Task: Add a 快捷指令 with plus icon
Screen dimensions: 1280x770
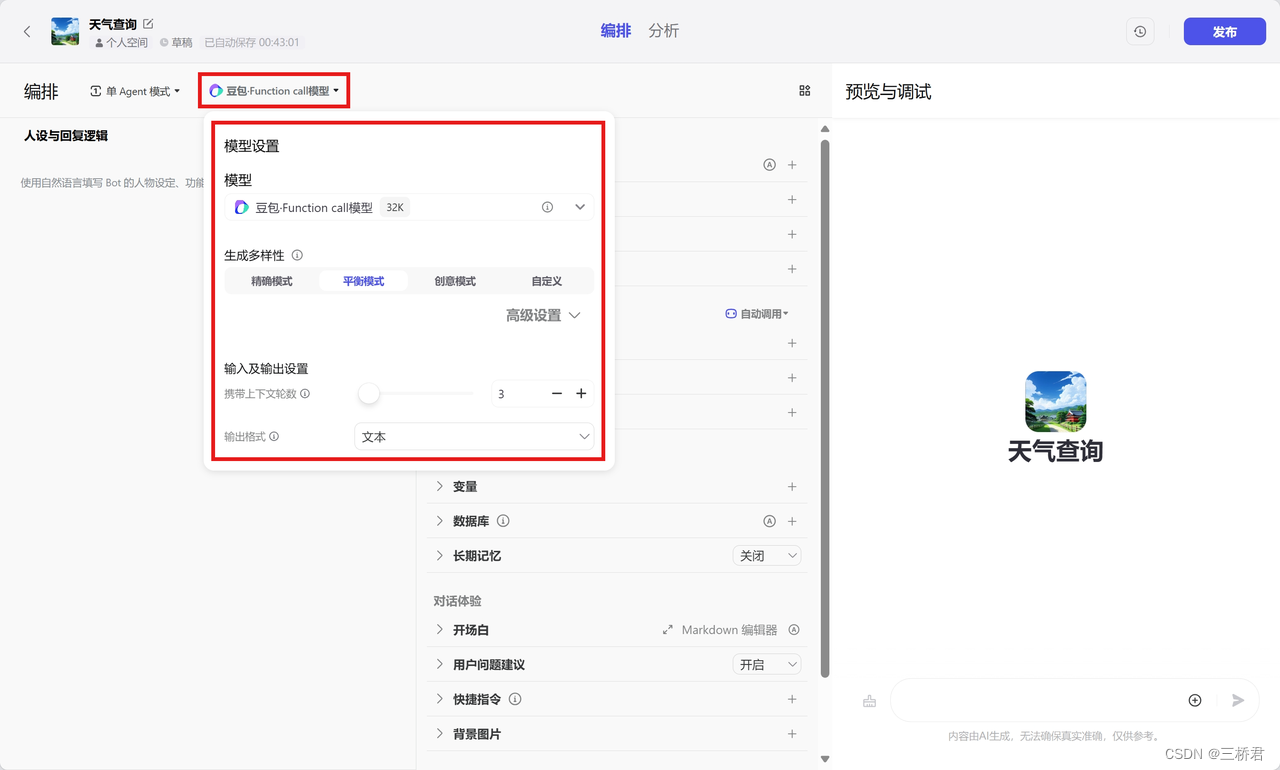Action: [792, 699]
